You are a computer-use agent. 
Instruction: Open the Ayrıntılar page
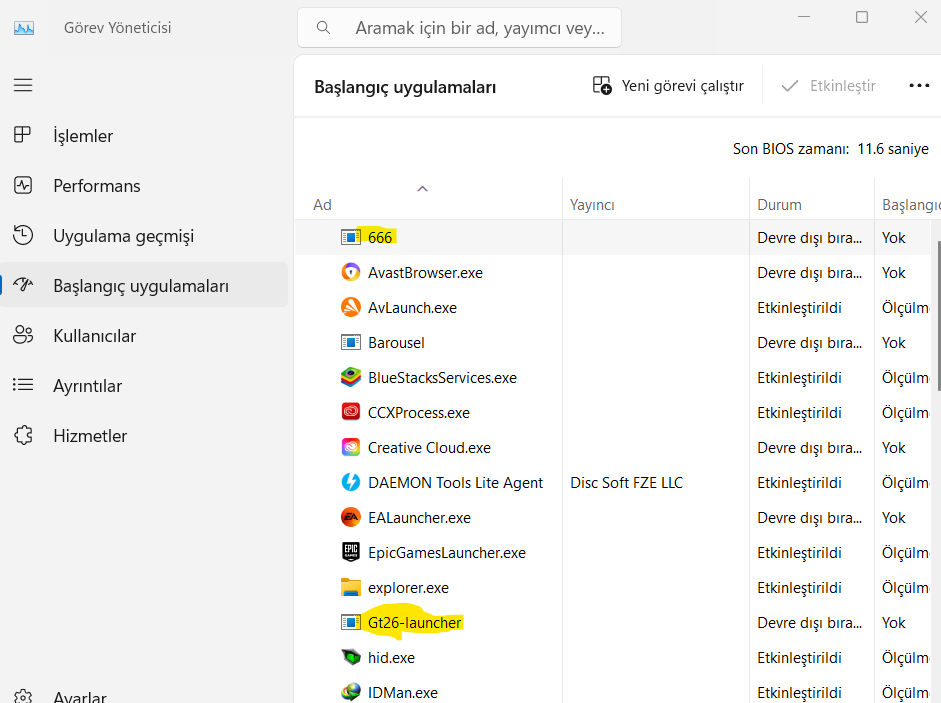coord(144,385)
